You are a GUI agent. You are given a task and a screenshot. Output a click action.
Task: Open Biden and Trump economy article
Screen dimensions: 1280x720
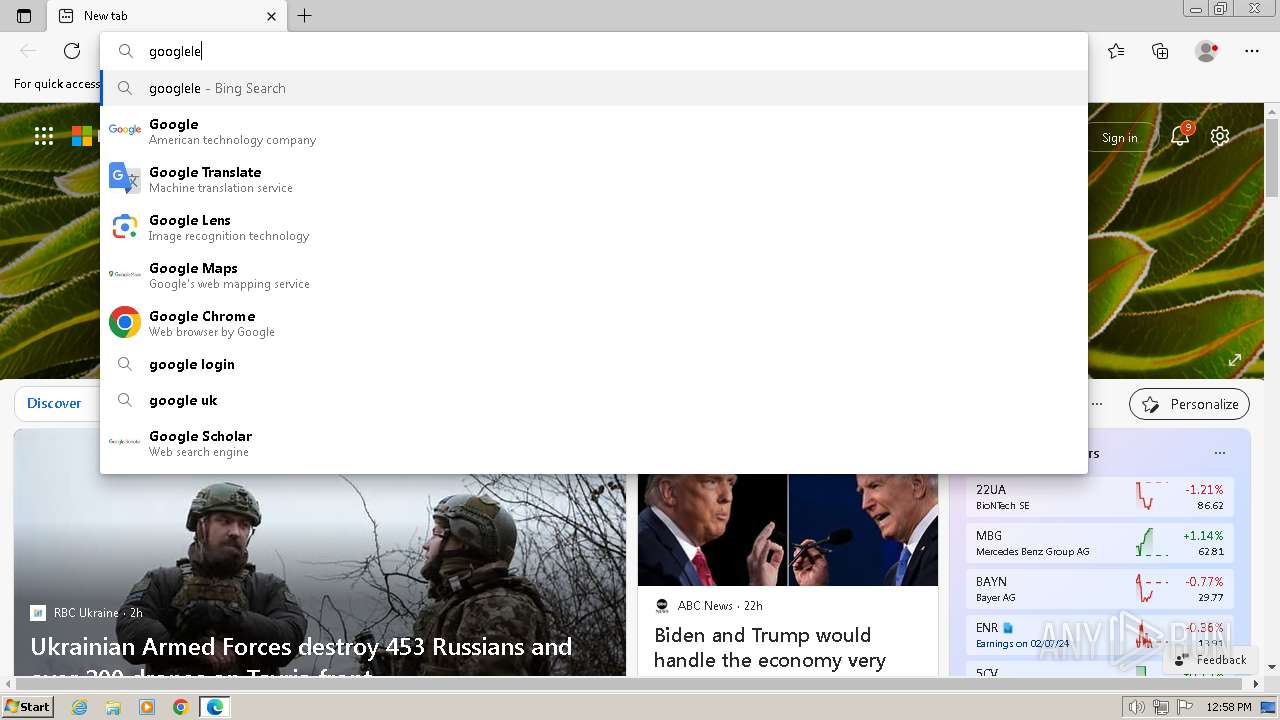(x=770, y=647)
